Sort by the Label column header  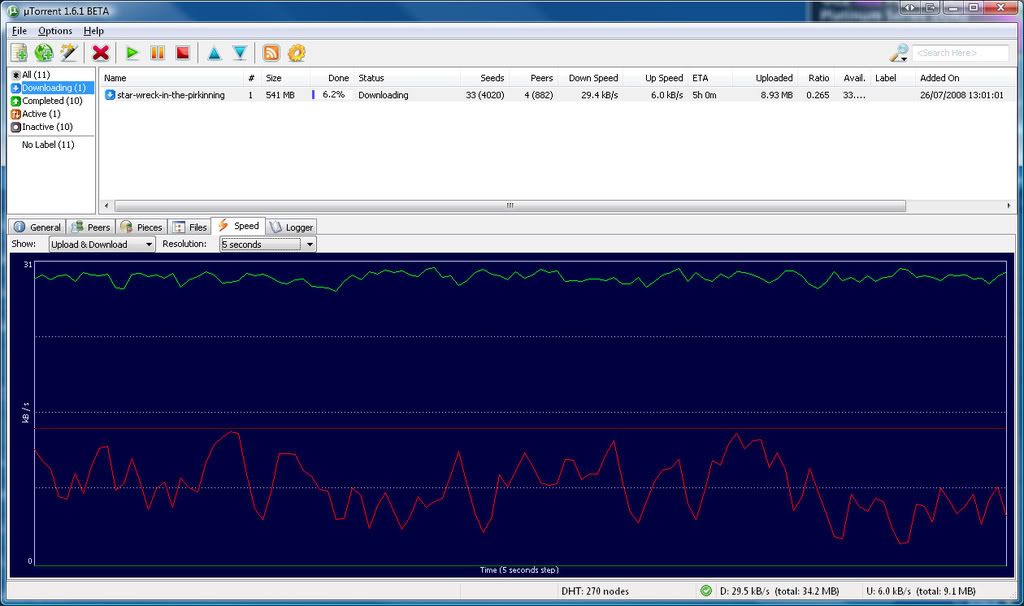point(886,78)
